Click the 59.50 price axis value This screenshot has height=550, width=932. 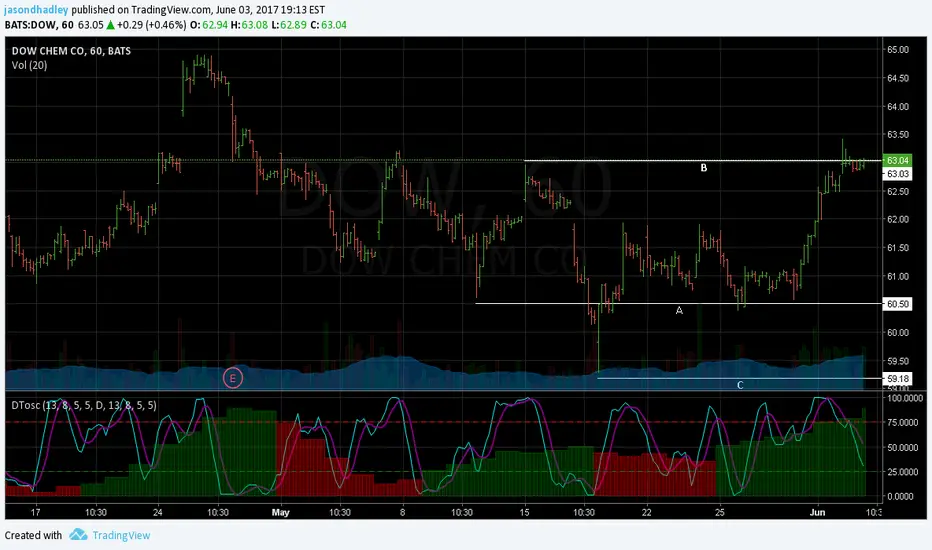898,361
